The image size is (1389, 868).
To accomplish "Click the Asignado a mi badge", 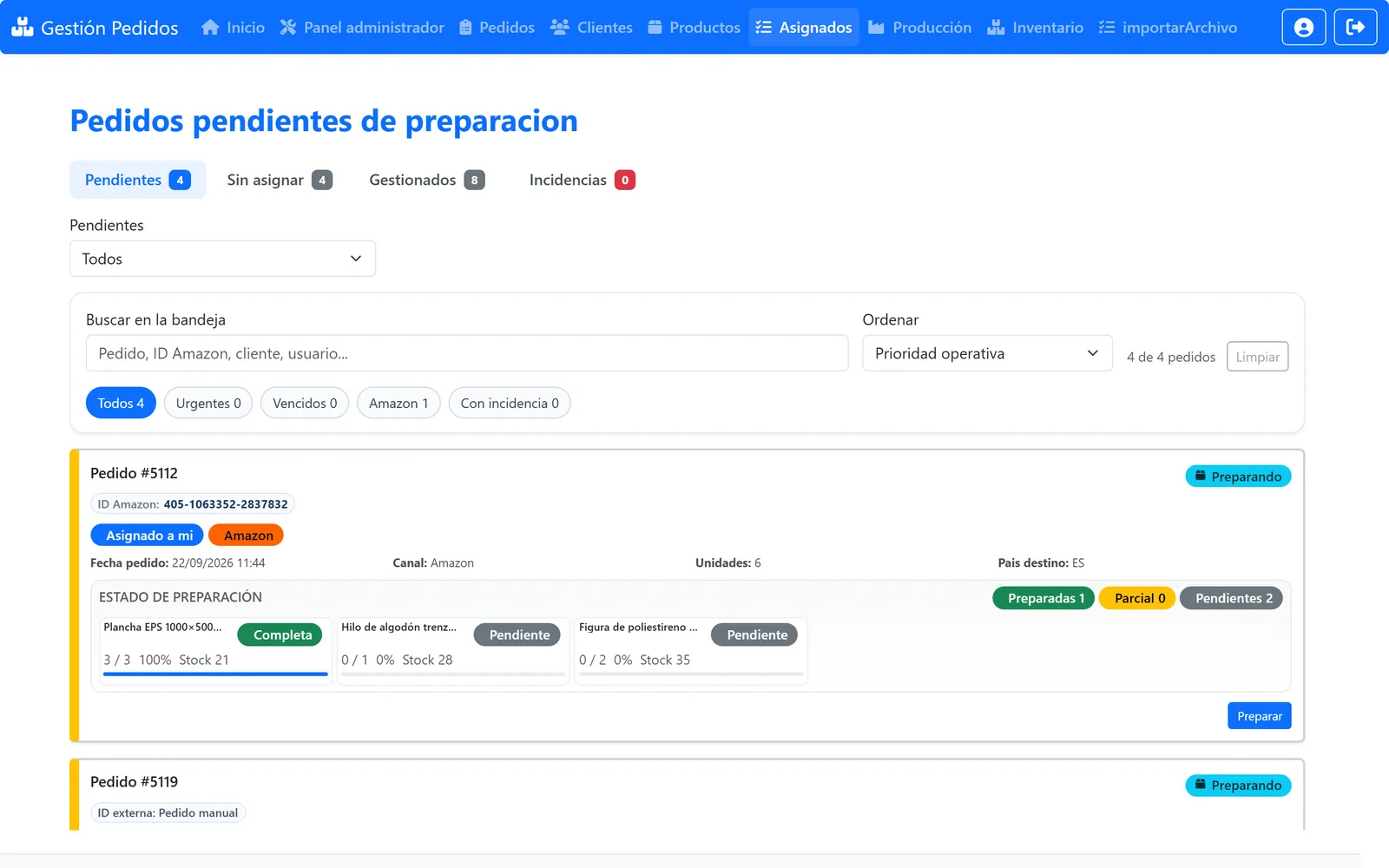I will pos(147,536).
